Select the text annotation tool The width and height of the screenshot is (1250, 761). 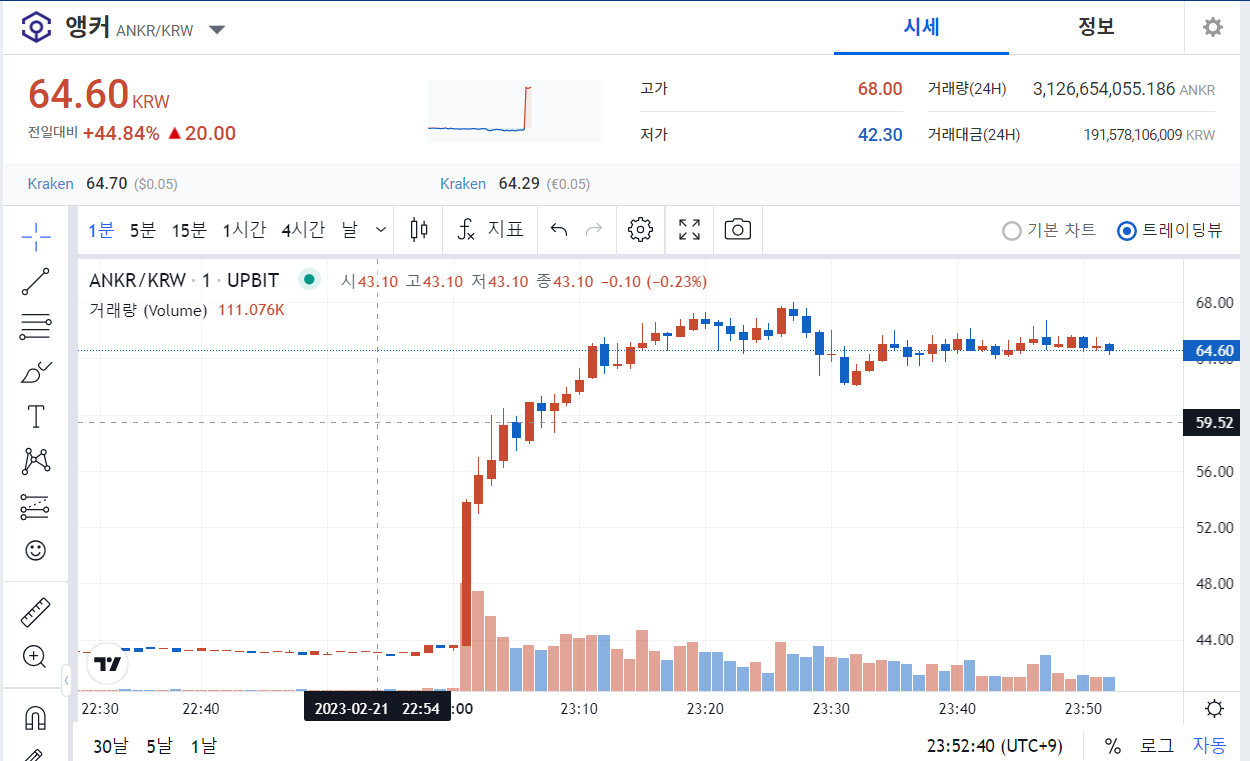[x=36, y=416]
